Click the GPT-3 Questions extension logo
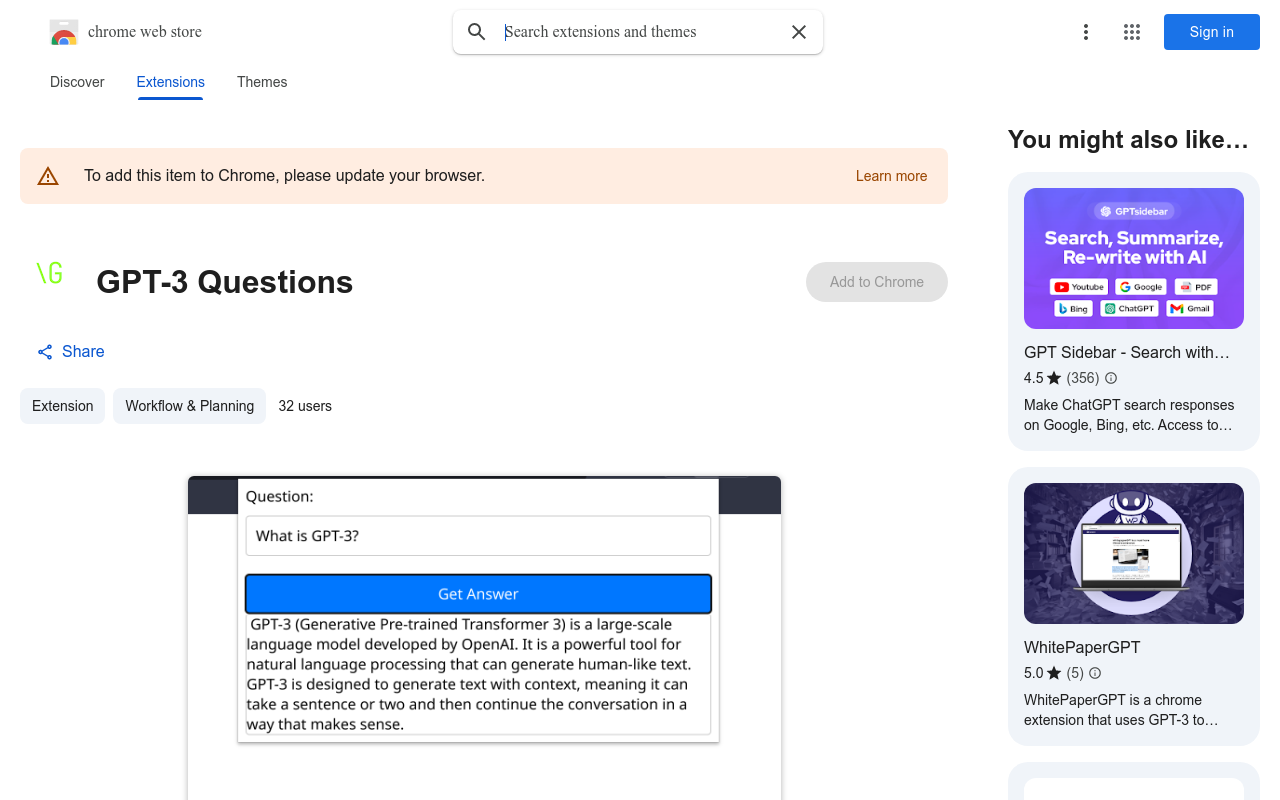 point(50,273)
